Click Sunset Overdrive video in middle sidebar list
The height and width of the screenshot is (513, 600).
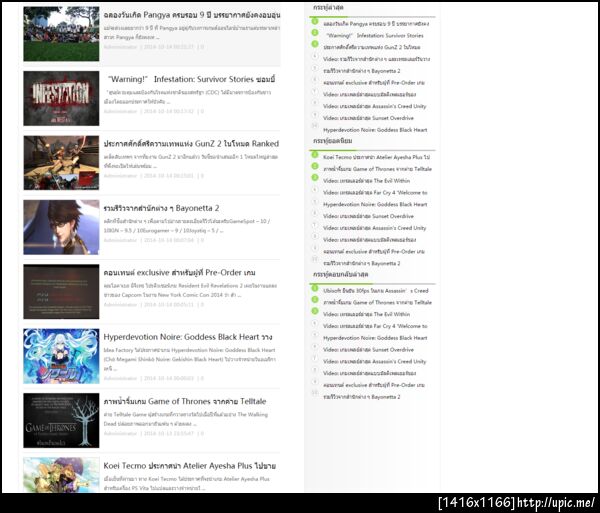368,216
